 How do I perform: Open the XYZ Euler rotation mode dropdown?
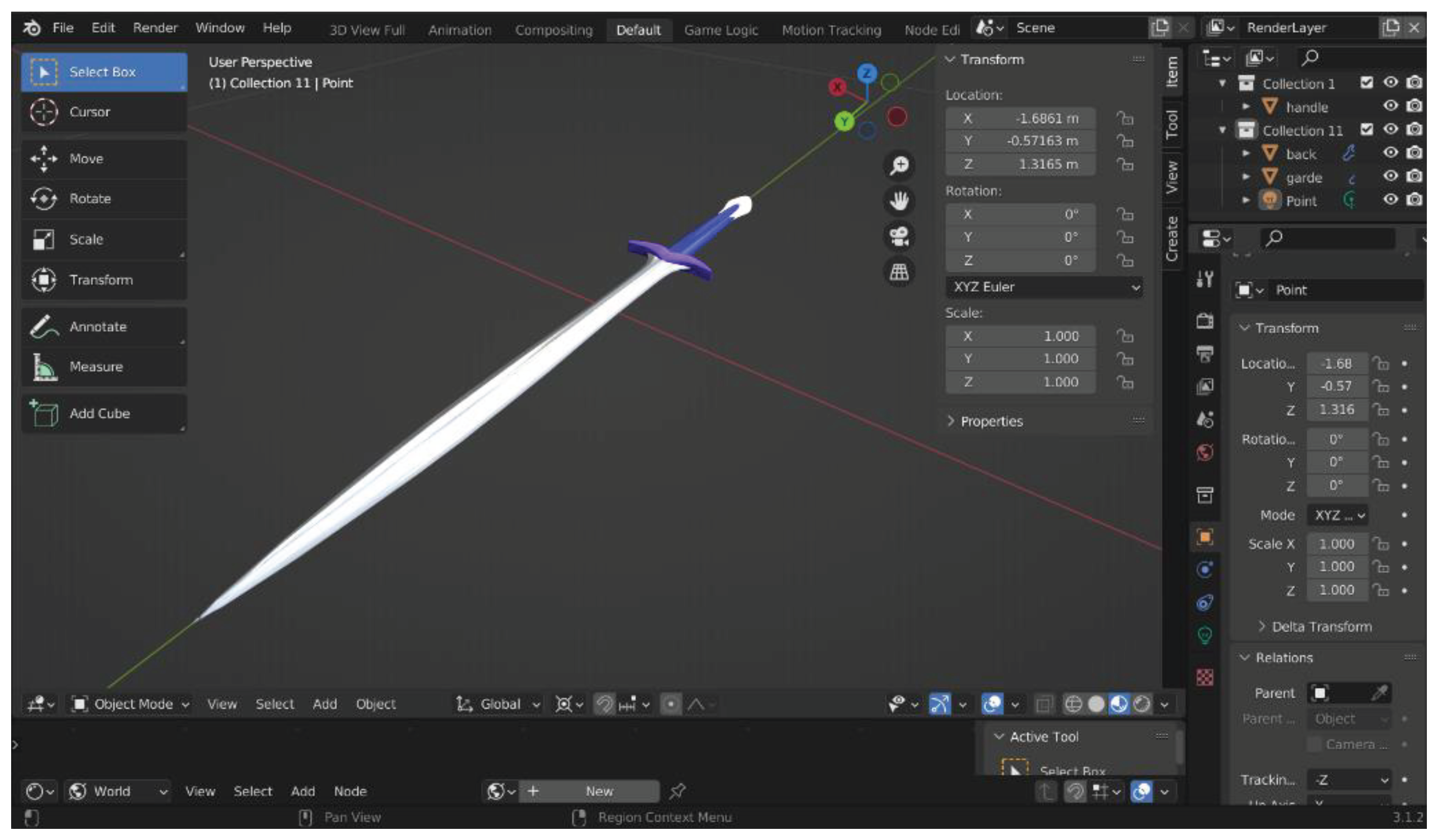1044,287
